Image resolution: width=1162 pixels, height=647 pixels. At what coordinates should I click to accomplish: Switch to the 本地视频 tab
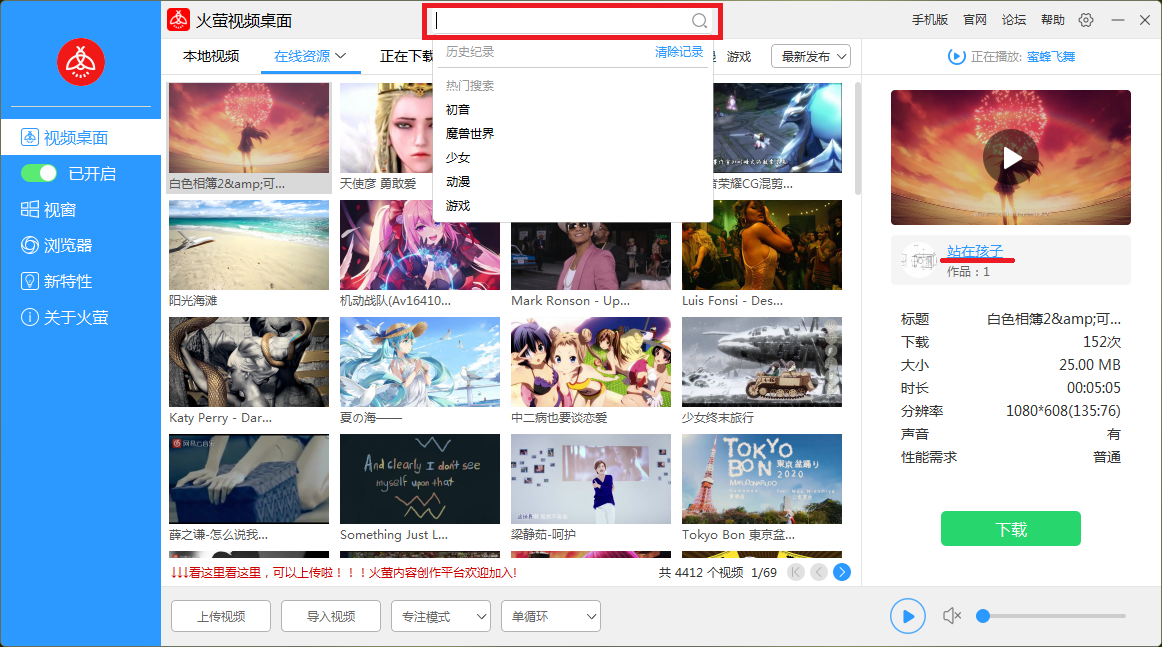click(211, 57)
